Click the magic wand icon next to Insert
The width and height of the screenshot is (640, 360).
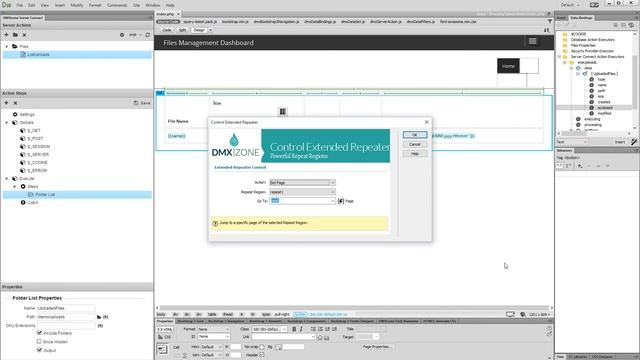[x=633, y=142]
